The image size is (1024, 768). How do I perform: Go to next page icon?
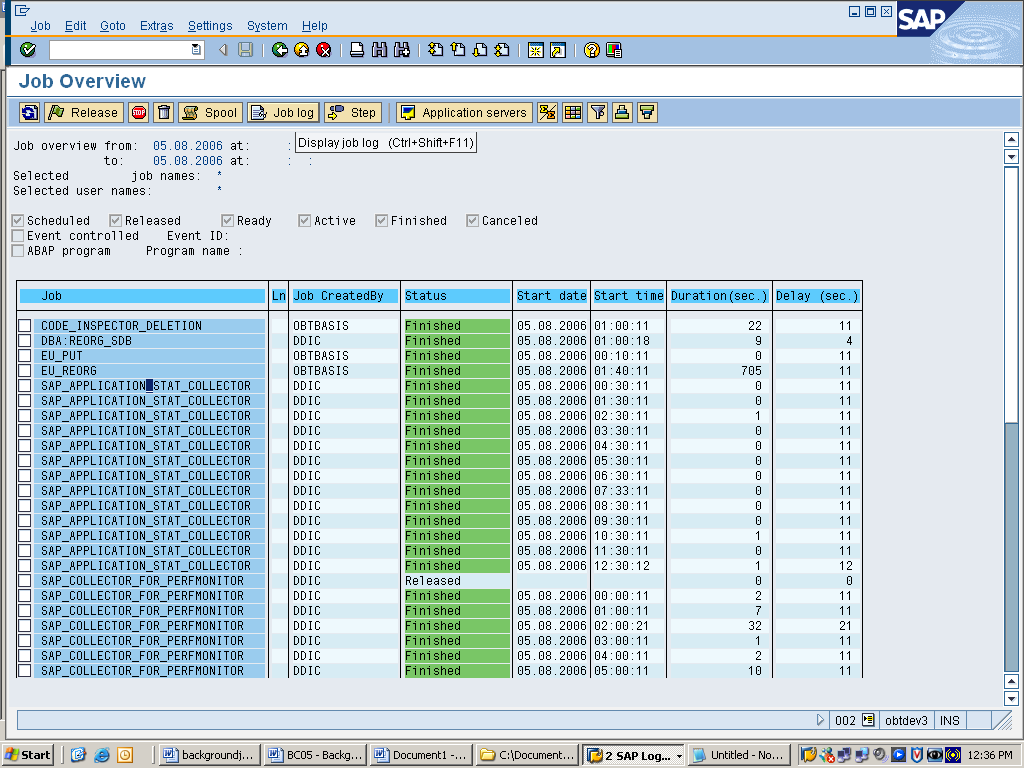[x=480, y=50]
